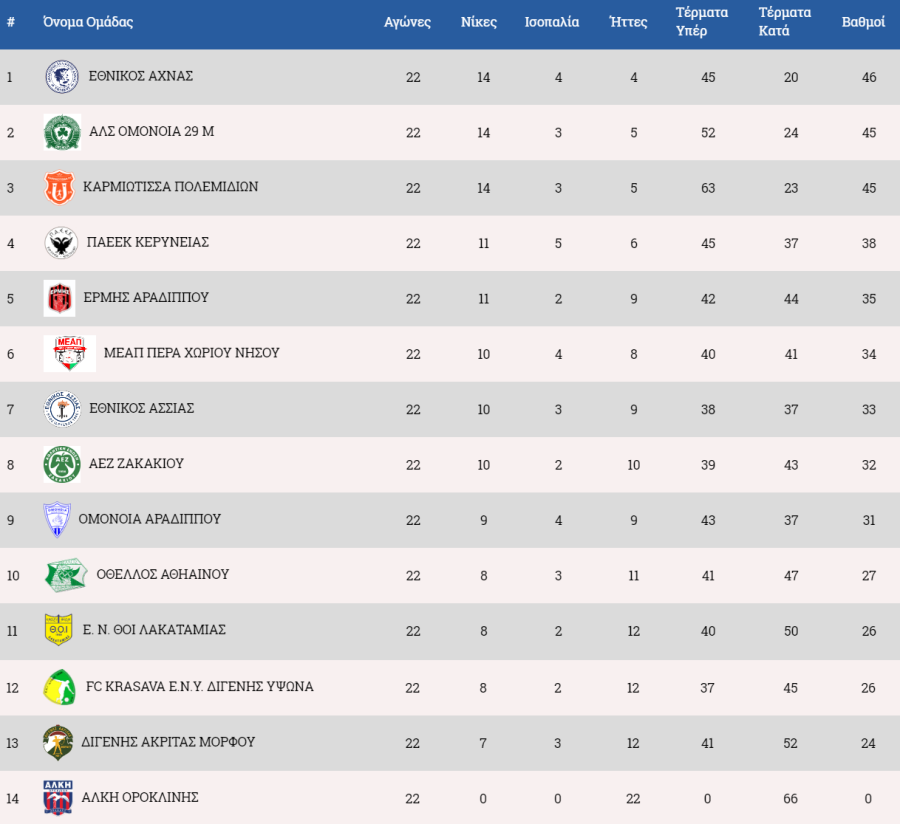Click ΟΜΟΝΟΙΑ ΑΡΑΔΙΠΠΟΥ points value 31
Screen dimensions: 900x824
point(869,520)
